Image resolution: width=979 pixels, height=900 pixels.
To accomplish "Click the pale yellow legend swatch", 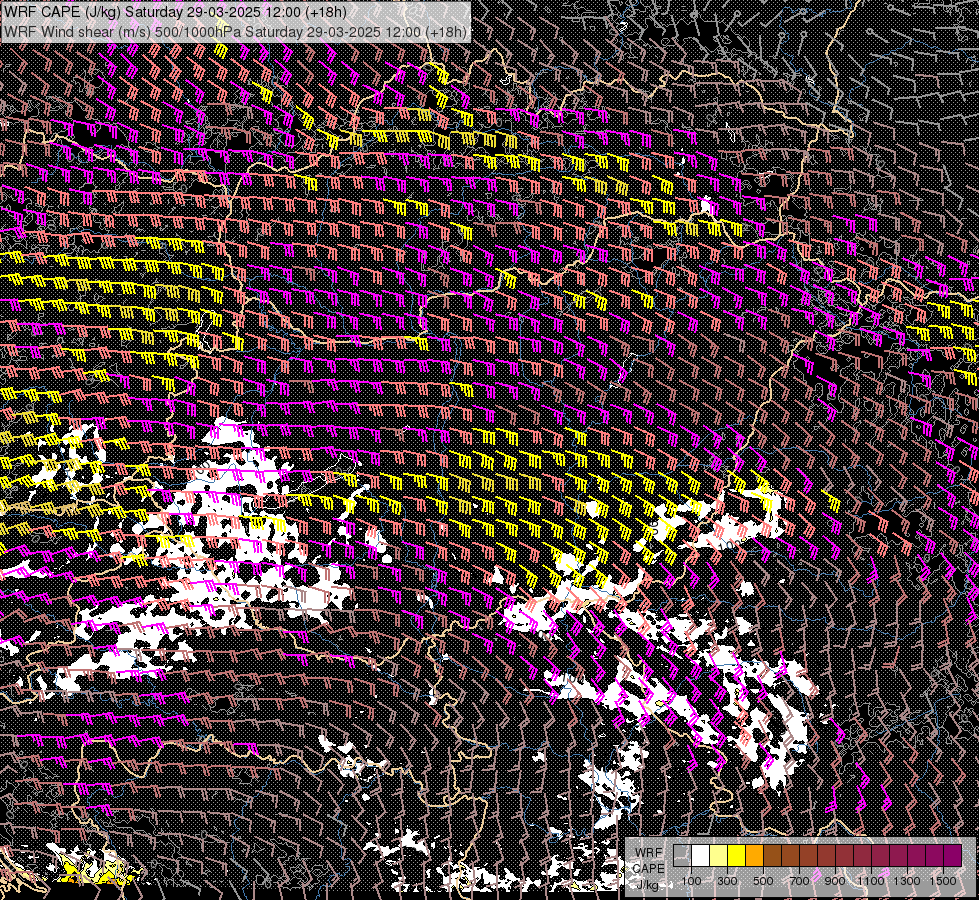I will (718, 856).
